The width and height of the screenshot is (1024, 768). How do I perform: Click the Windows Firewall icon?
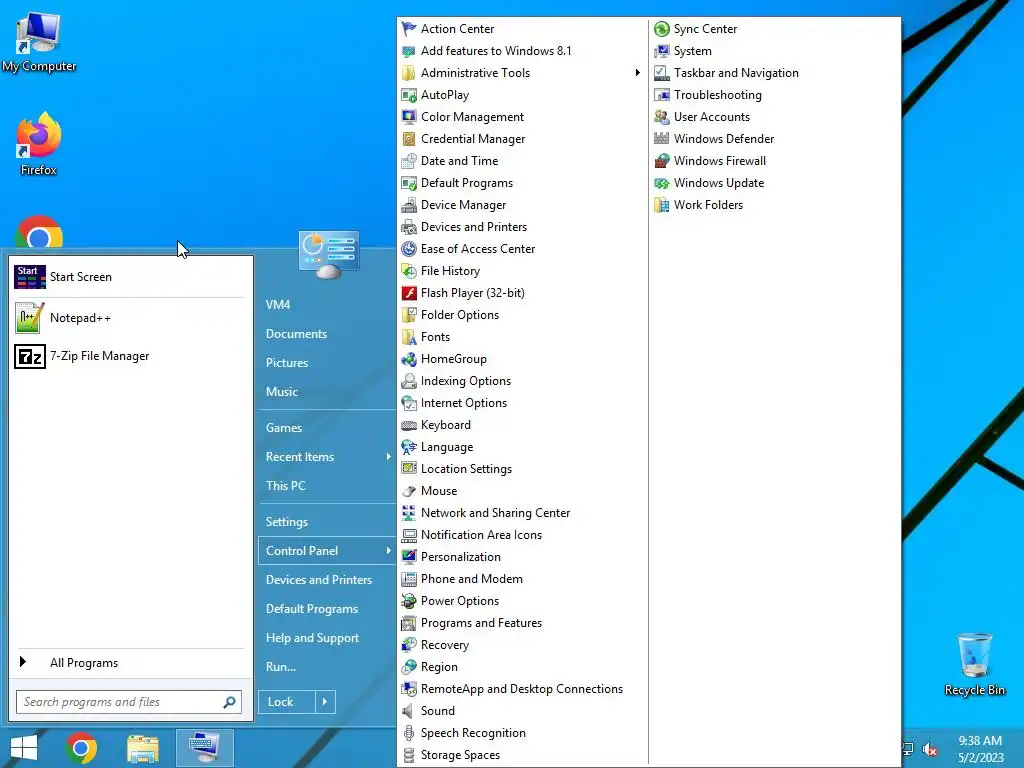[x=662, y=161]
